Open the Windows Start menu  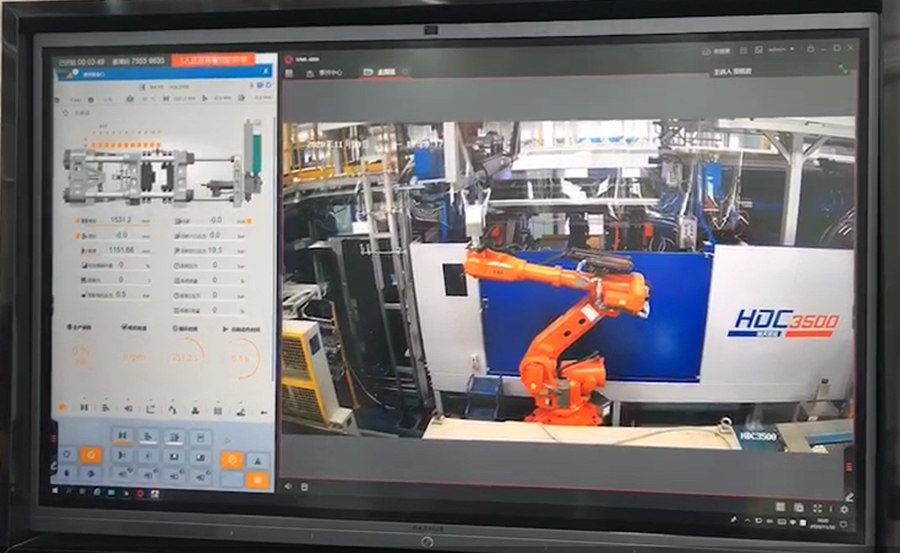(x=57, y=492)
